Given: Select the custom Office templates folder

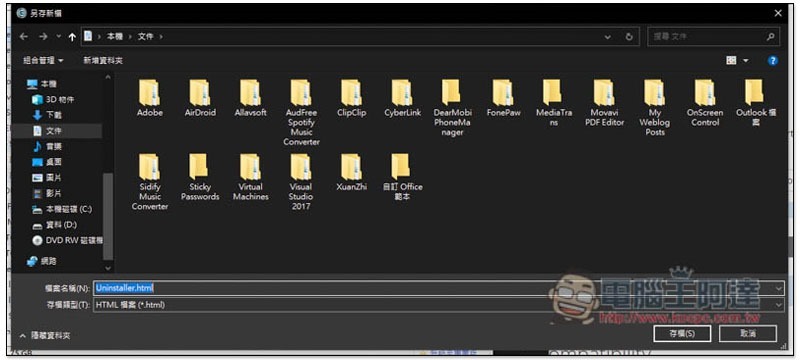Looking at the screenshot, I should click(402, 177).
